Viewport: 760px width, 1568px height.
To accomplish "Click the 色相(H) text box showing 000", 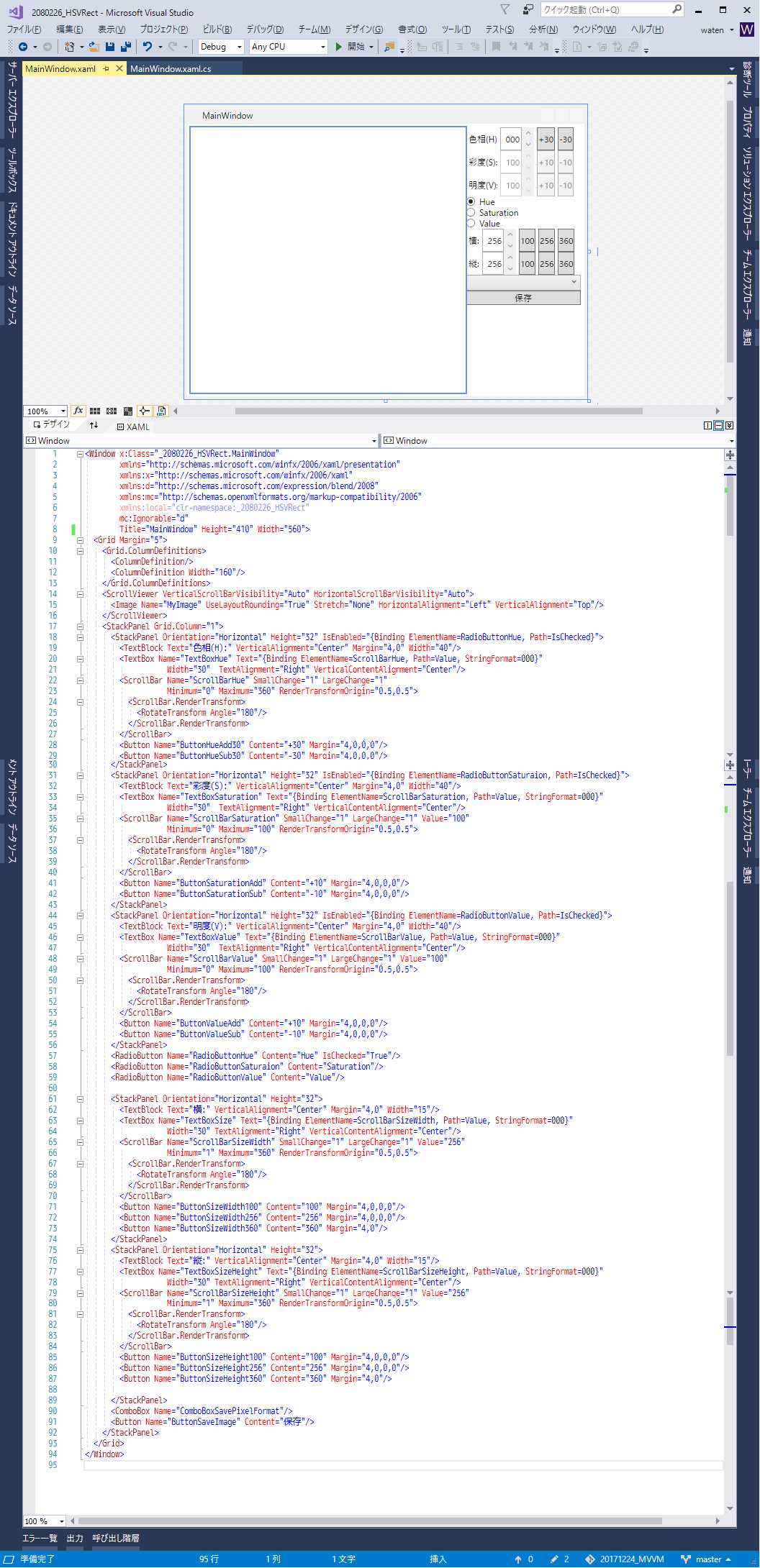I will (512, 140).
